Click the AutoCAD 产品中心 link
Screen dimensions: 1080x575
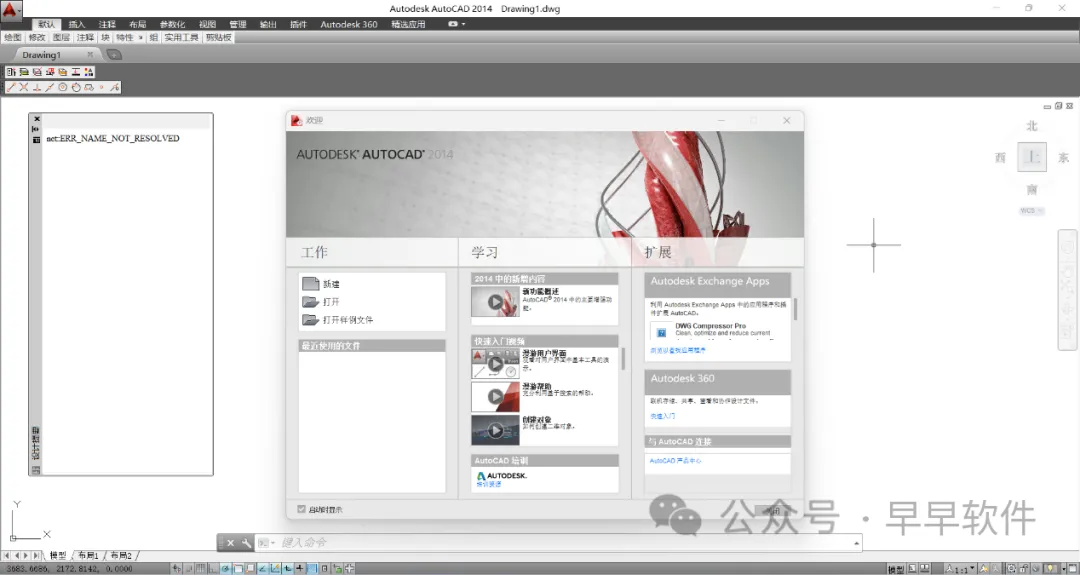[675, 461]
